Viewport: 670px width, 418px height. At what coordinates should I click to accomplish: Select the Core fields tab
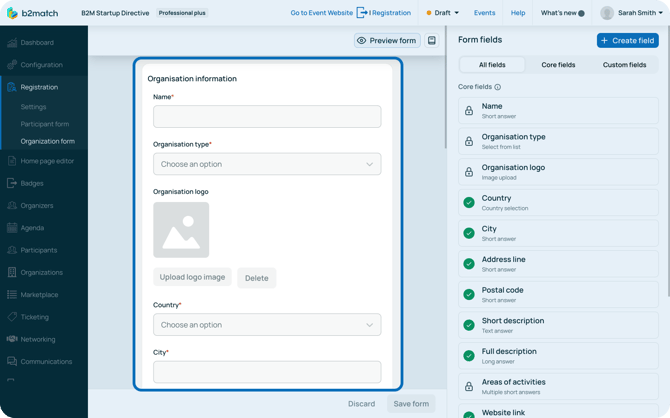(x=558, y=65)
